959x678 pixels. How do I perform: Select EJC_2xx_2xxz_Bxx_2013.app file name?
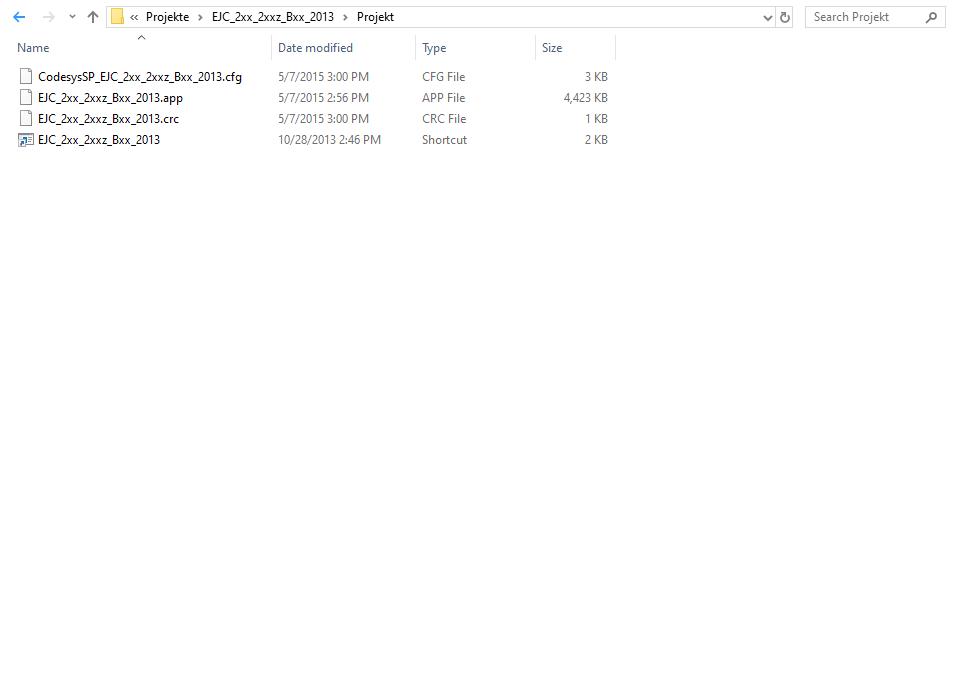tap(110, 98)
